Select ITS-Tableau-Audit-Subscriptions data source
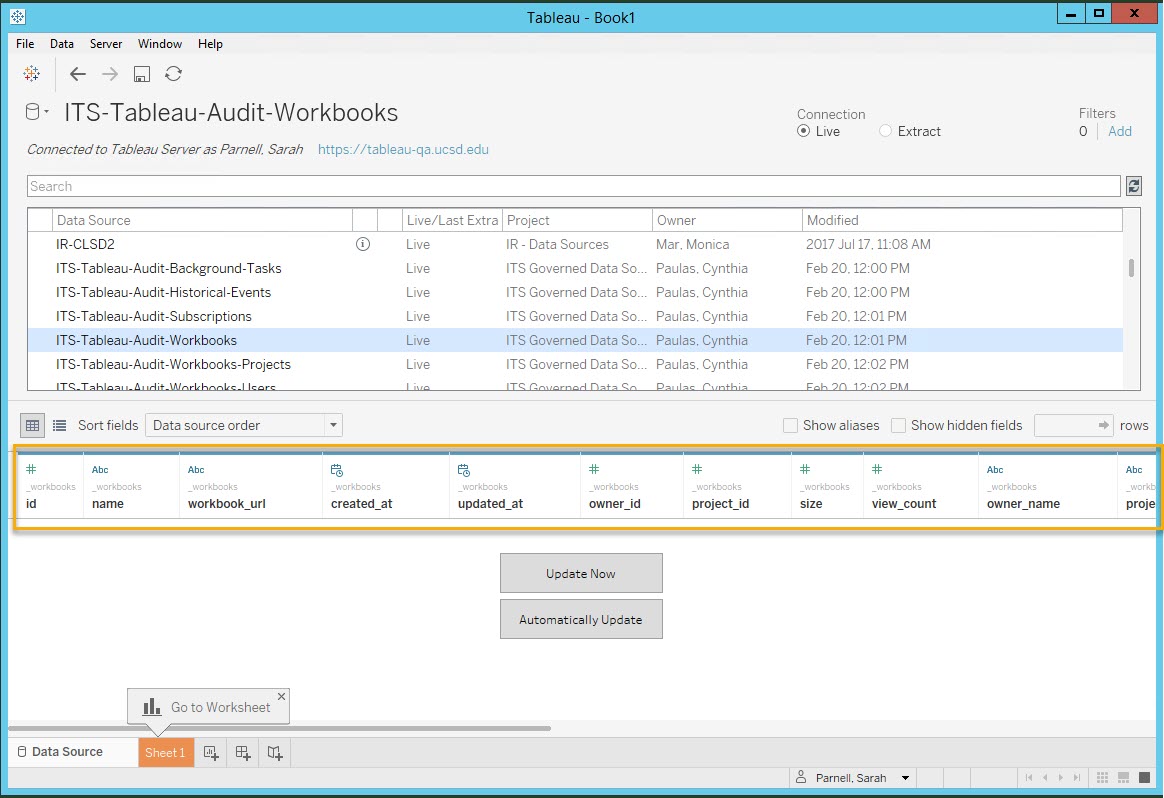This screenshot has height=798, width=1164. (575, 316)
